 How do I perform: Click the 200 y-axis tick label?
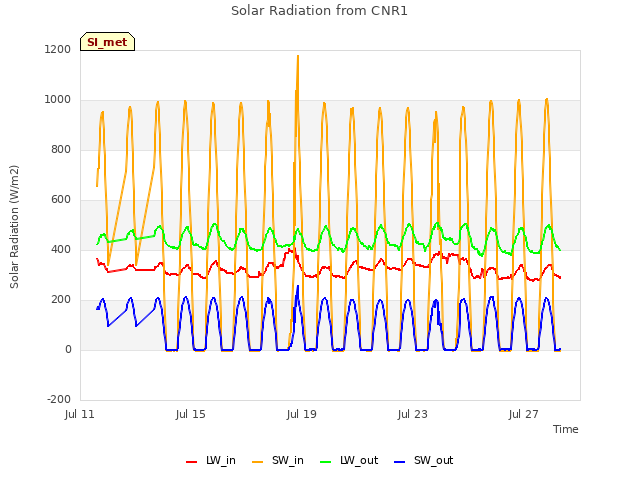61,300
